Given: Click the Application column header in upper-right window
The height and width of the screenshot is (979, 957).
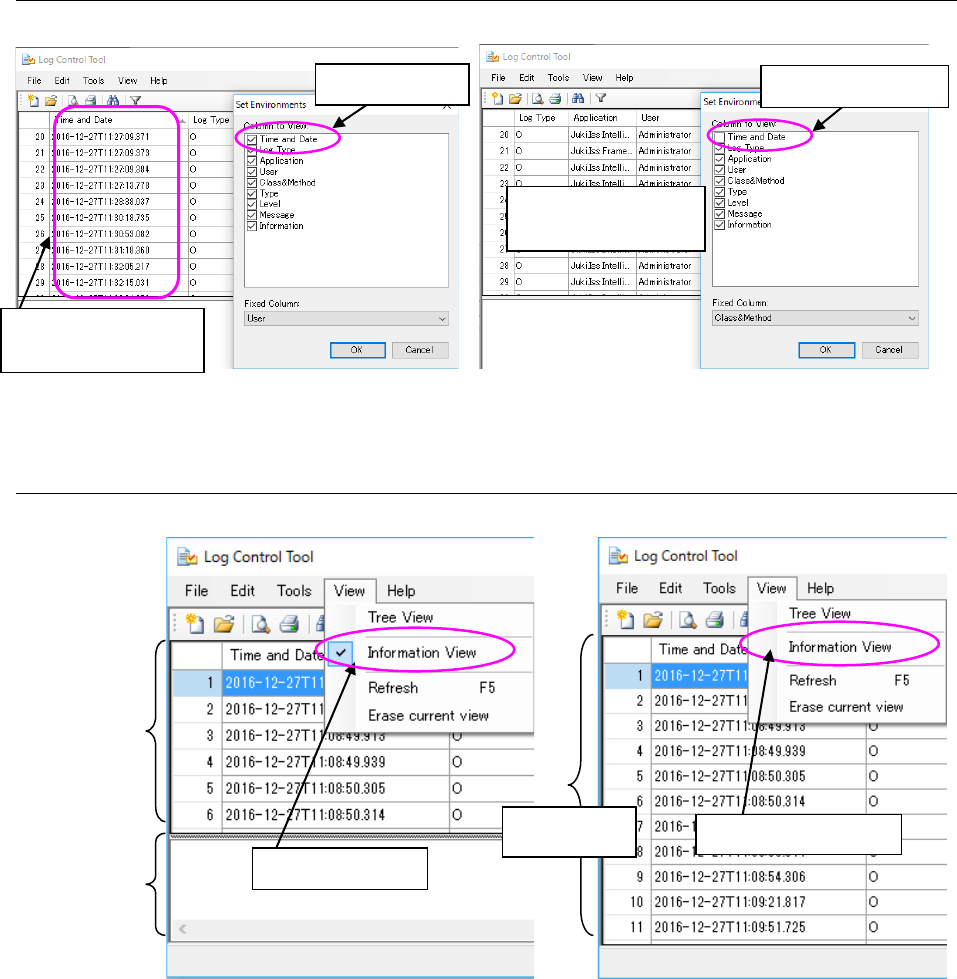Looking at the screenshot, I should coord(602,117).
